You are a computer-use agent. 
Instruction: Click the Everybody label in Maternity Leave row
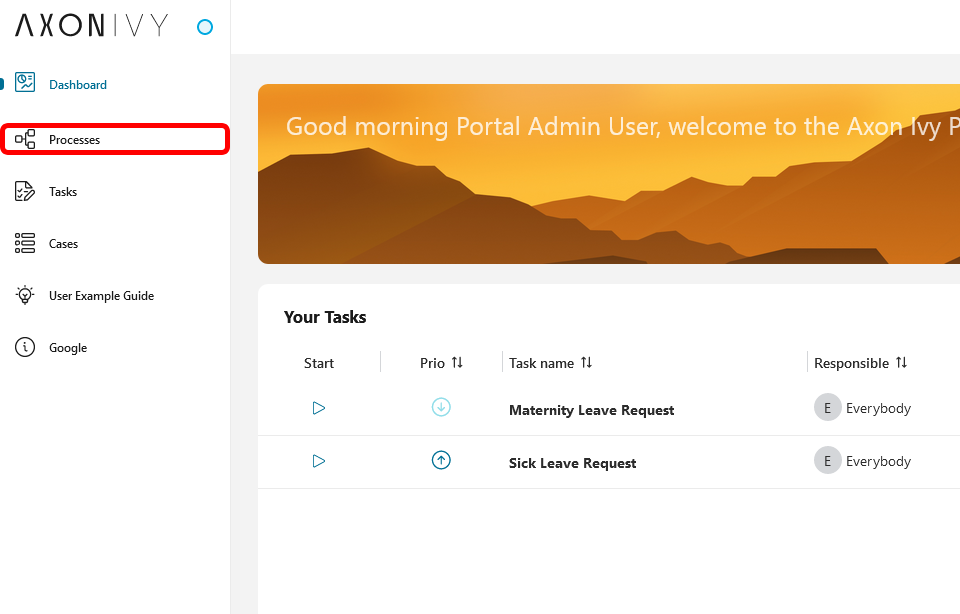[x=879, y=408]
